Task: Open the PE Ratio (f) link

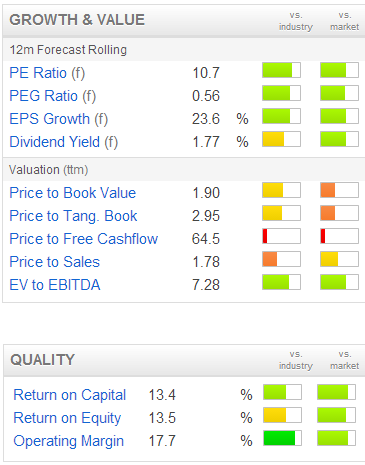Action: [47, 73]
